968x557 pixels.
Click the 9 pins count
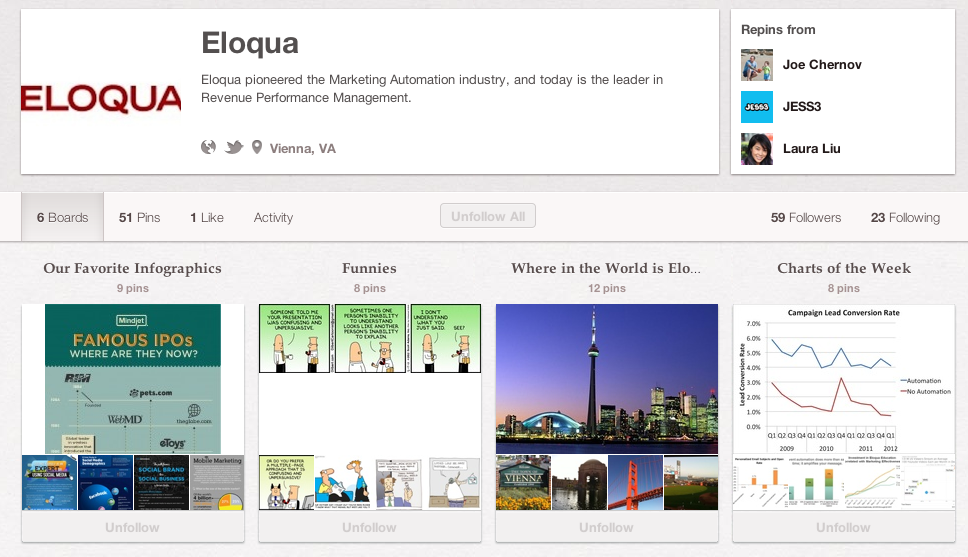(133, 288)
